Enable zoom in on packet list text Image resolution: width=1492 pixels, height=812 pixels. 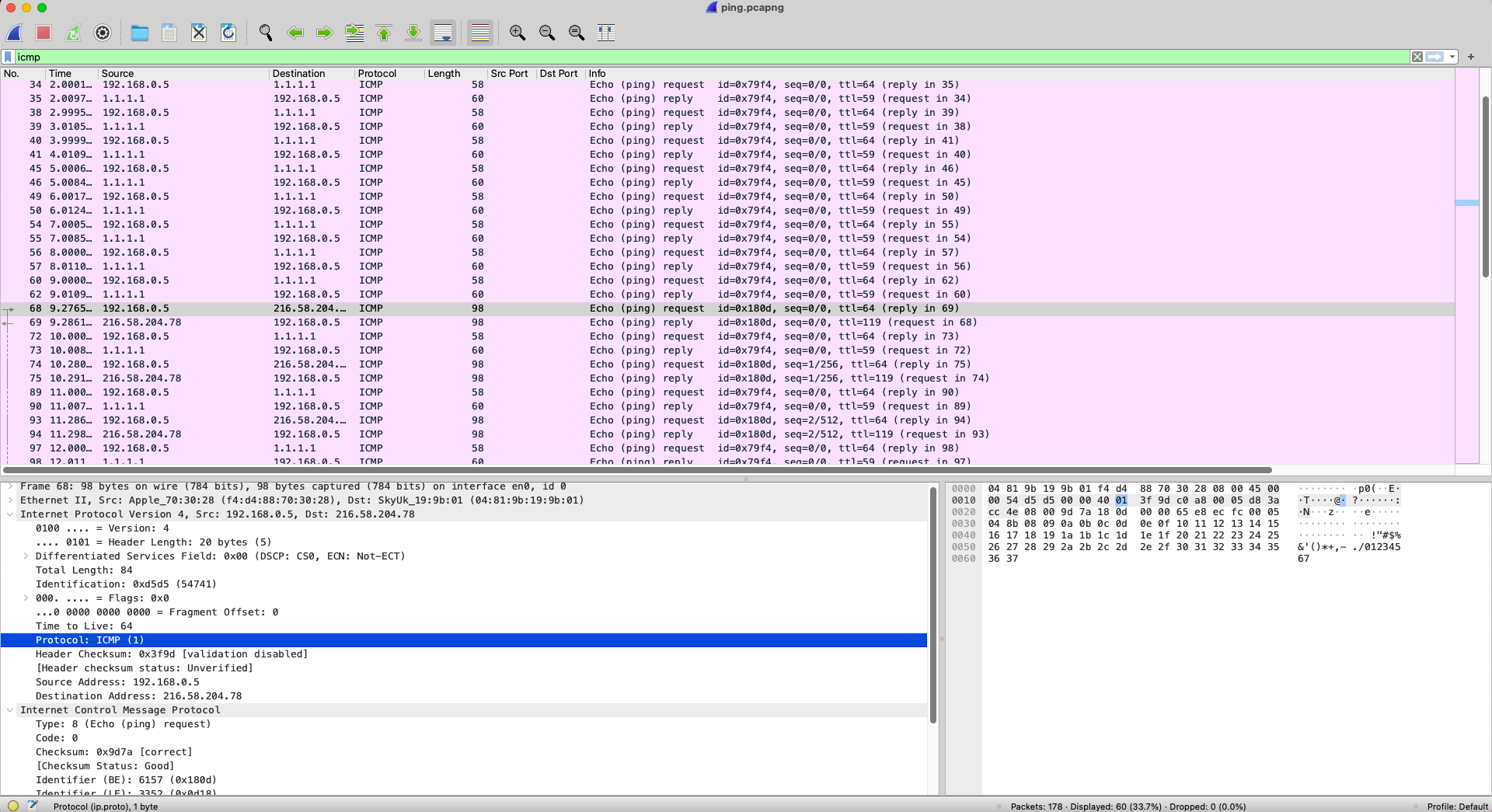pos(517,33)
